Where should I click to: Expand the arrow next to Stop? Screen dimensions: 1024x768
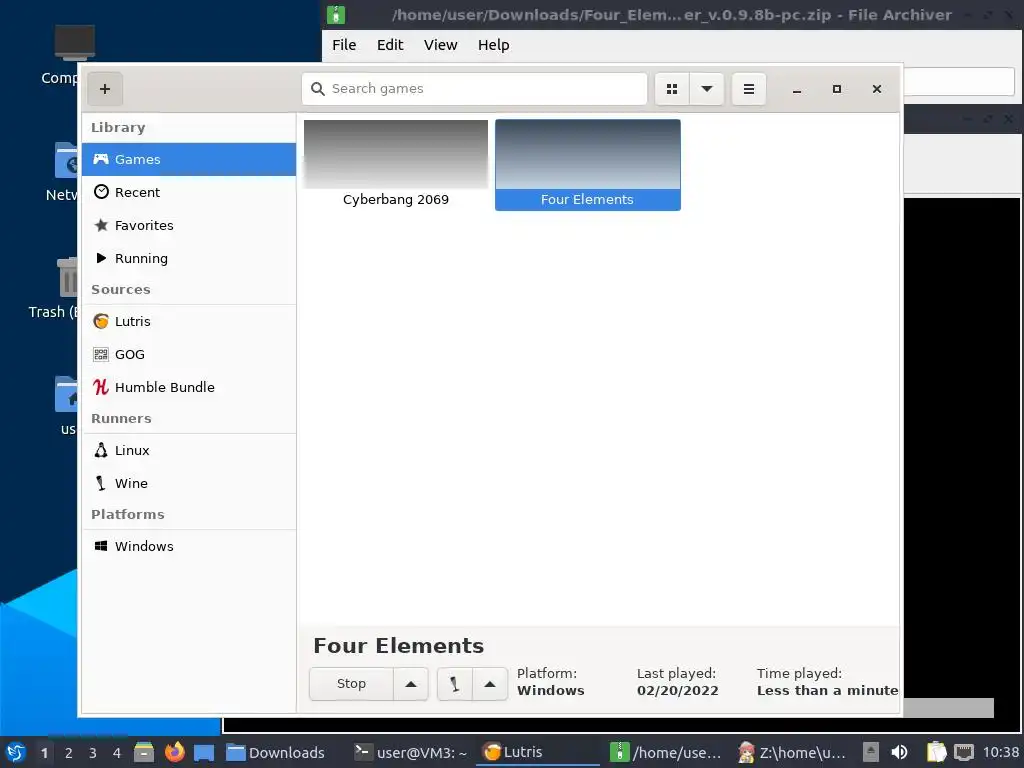[x=411, y=684]
